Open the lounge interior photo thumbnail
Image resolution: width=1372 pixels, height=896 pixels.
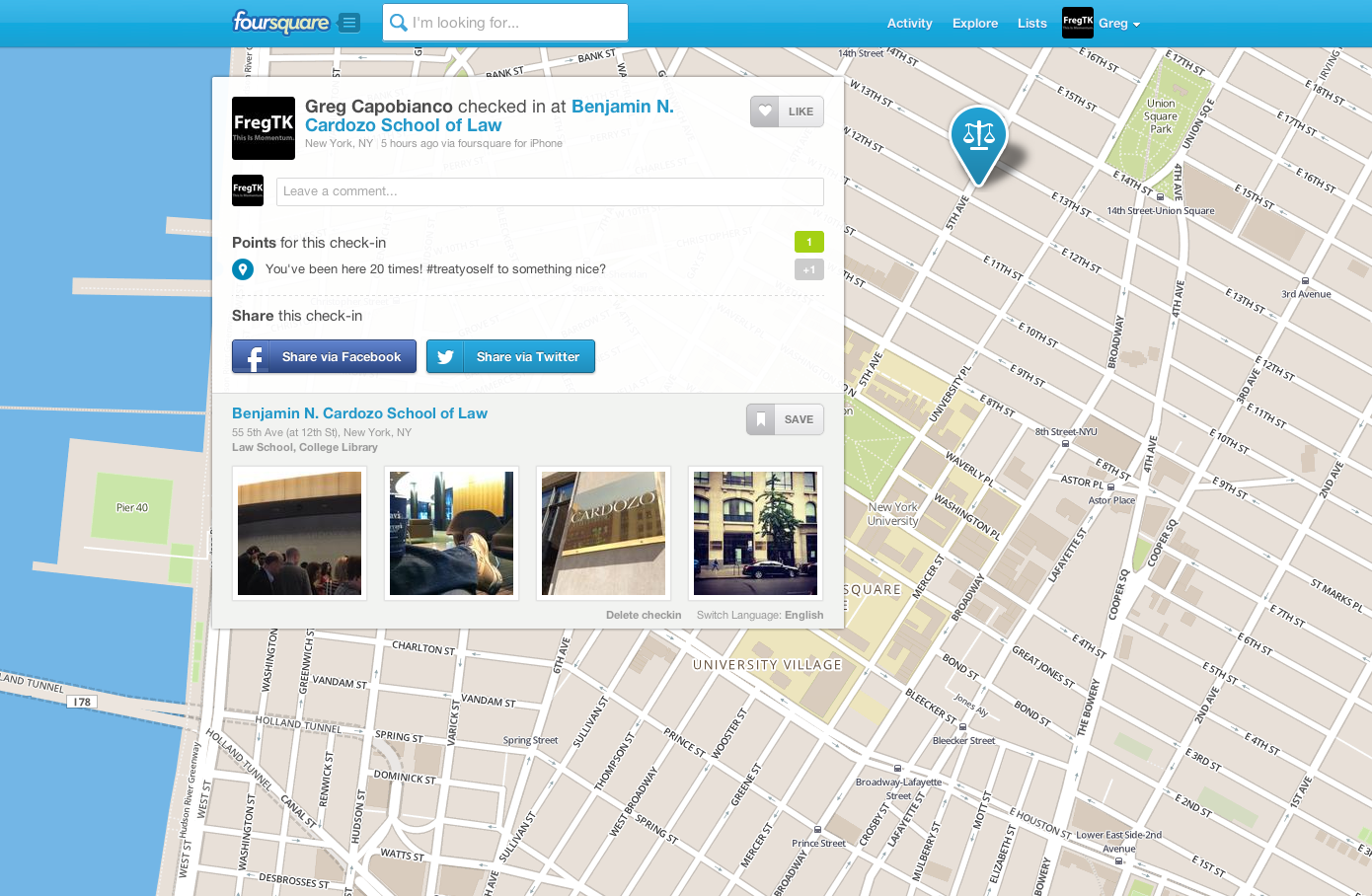point(451,533)
